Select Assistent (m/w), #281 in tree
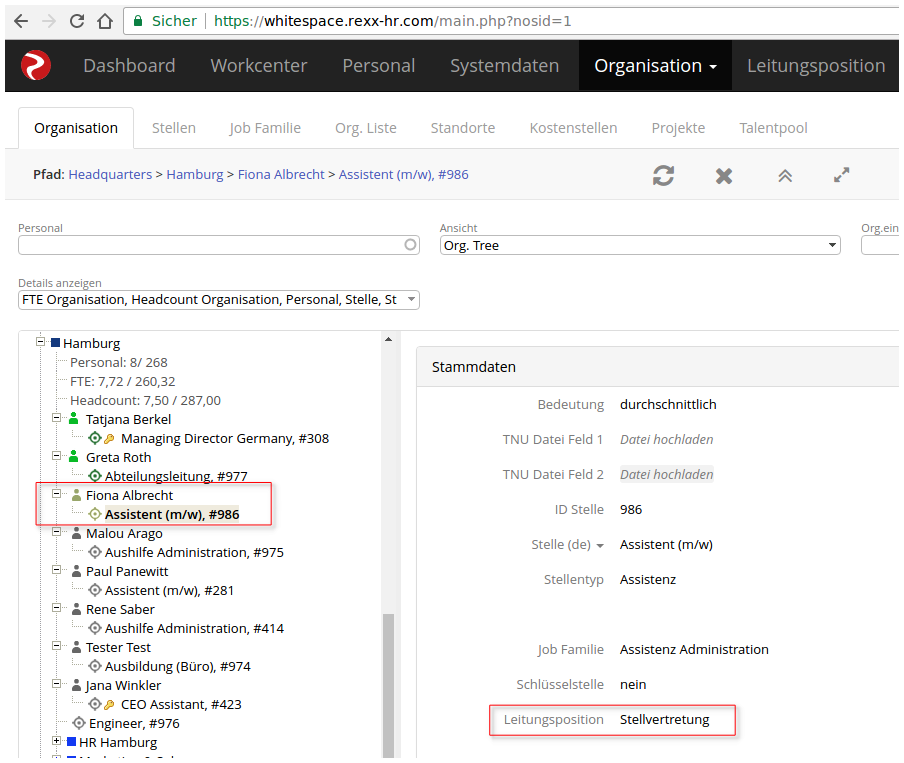 coord(169,590)
